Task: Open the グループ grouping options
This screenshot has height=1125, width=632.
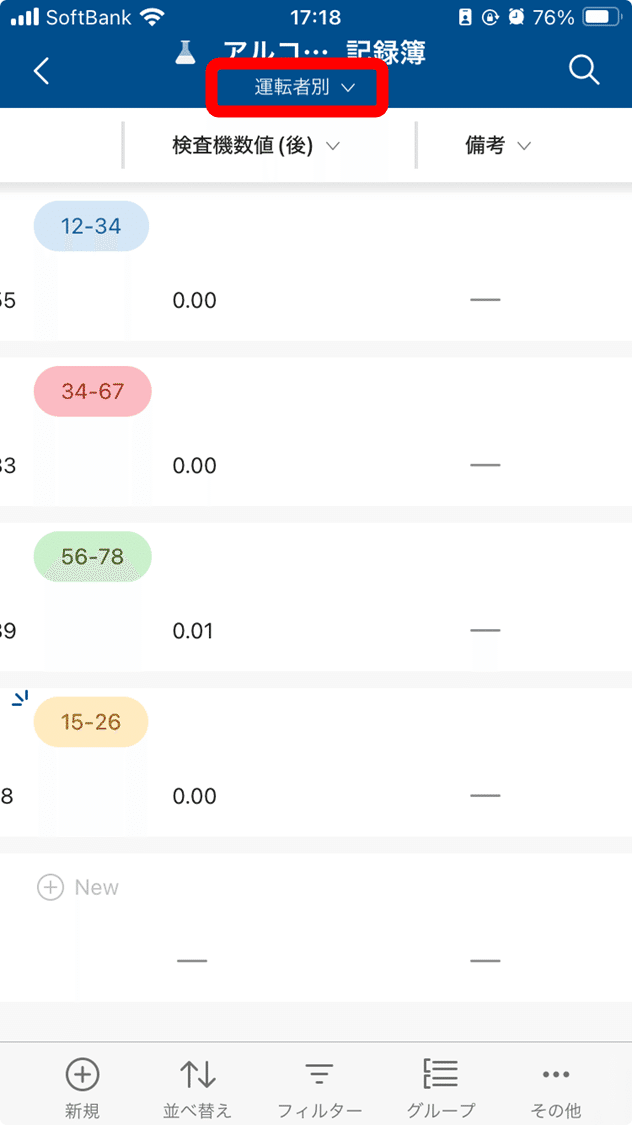Action: 440,1075
